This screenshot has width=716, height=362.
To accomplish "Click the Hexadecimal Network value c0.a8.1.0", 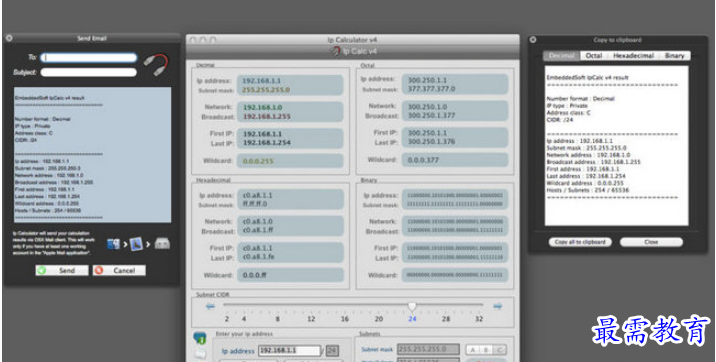I will (258, 221).
